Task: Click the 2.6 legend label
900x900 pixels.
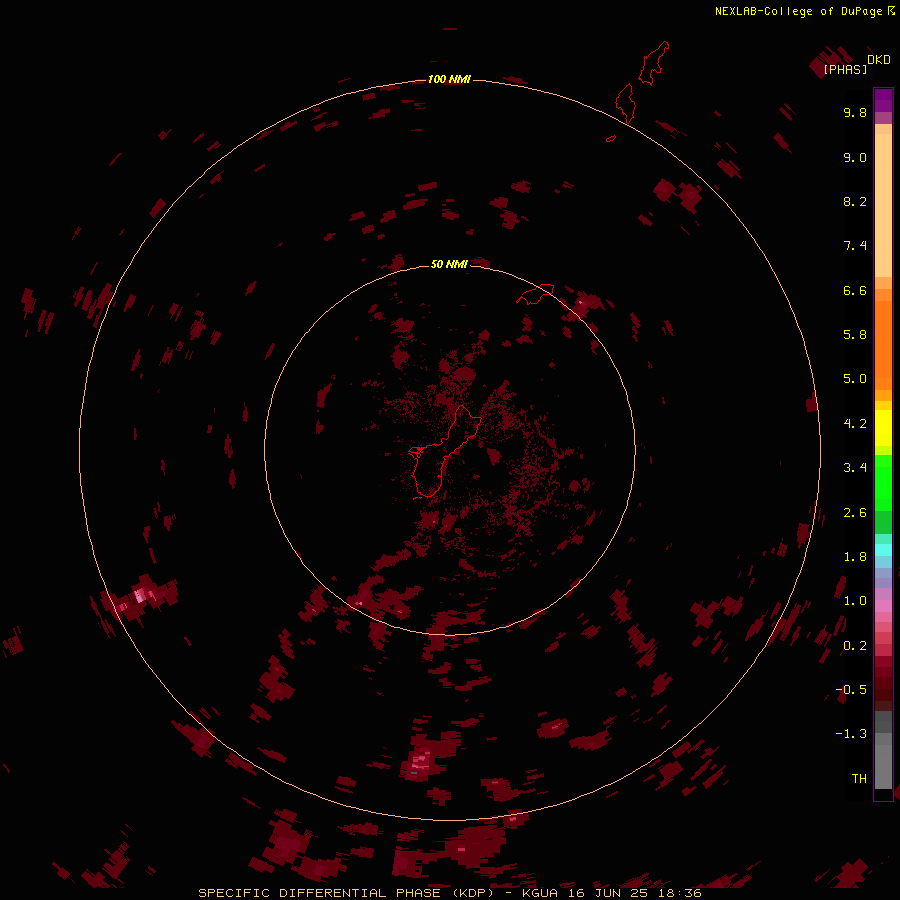Action: click(855, 513)
